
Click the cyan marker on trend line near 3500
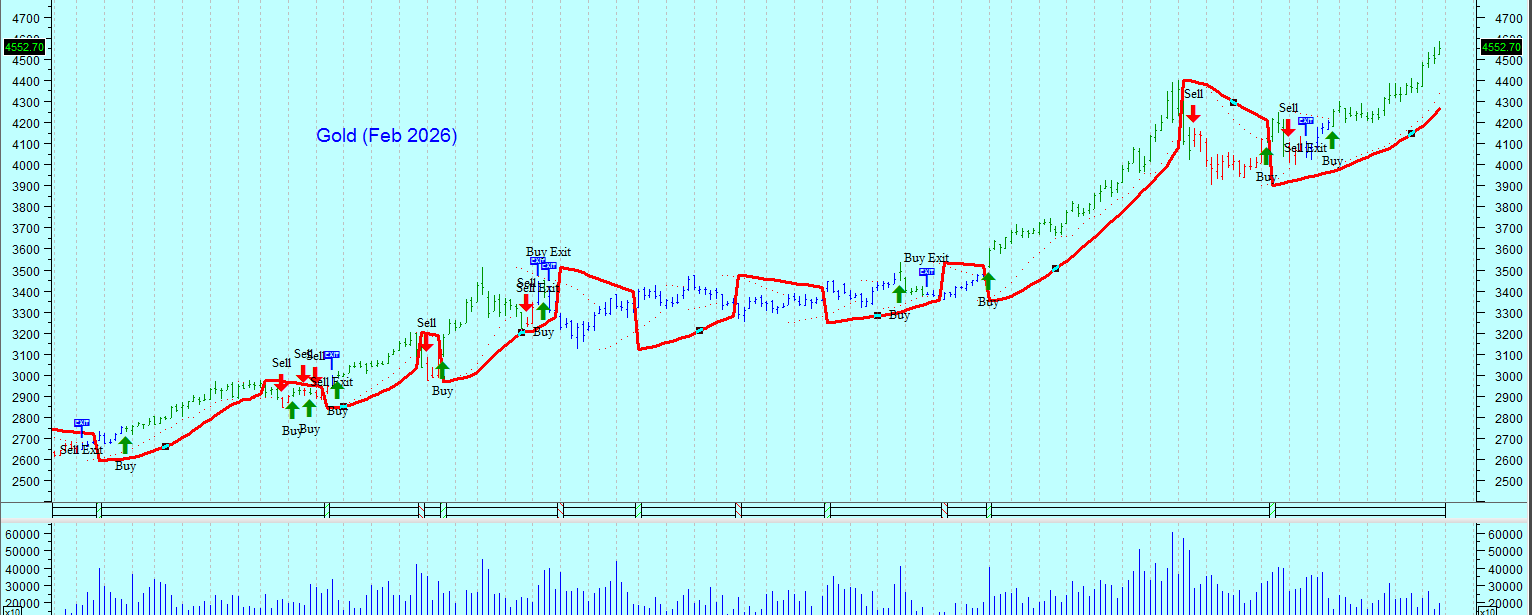[x=1055, y=268]
